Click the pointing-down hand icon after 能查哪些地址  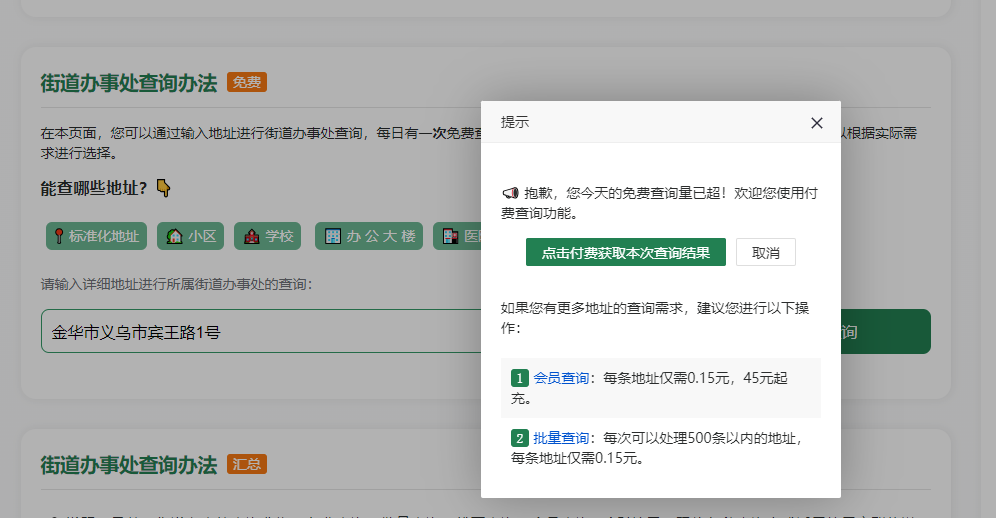[163, 188]
